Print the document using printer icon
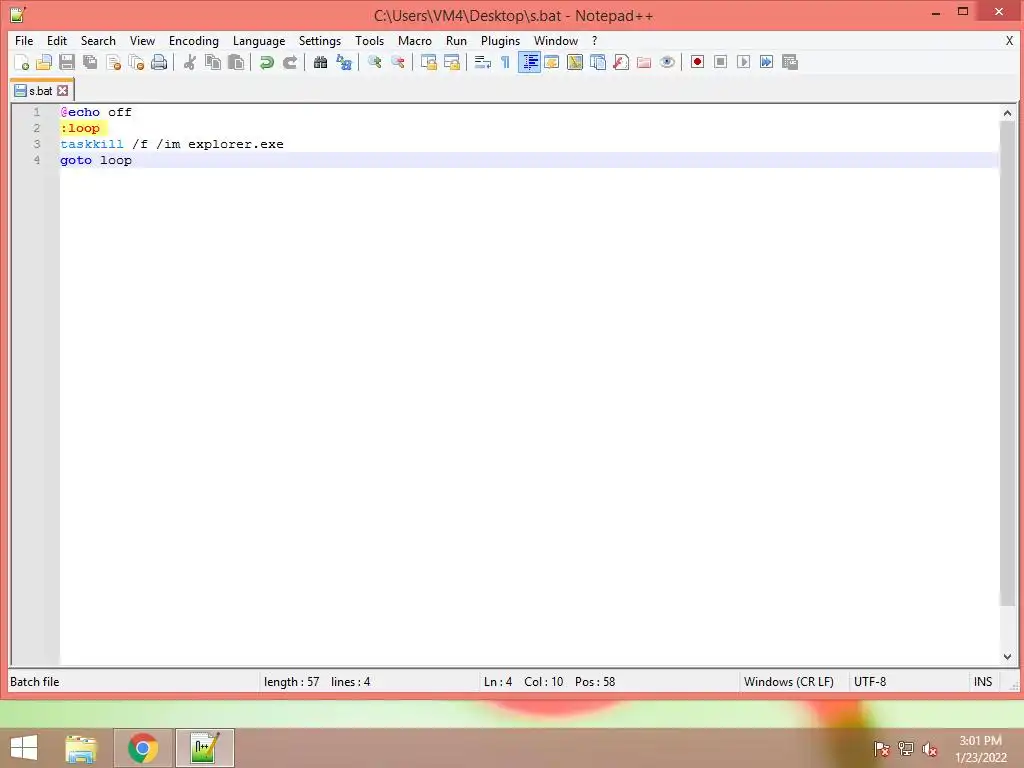 click(x=159, y=62)
